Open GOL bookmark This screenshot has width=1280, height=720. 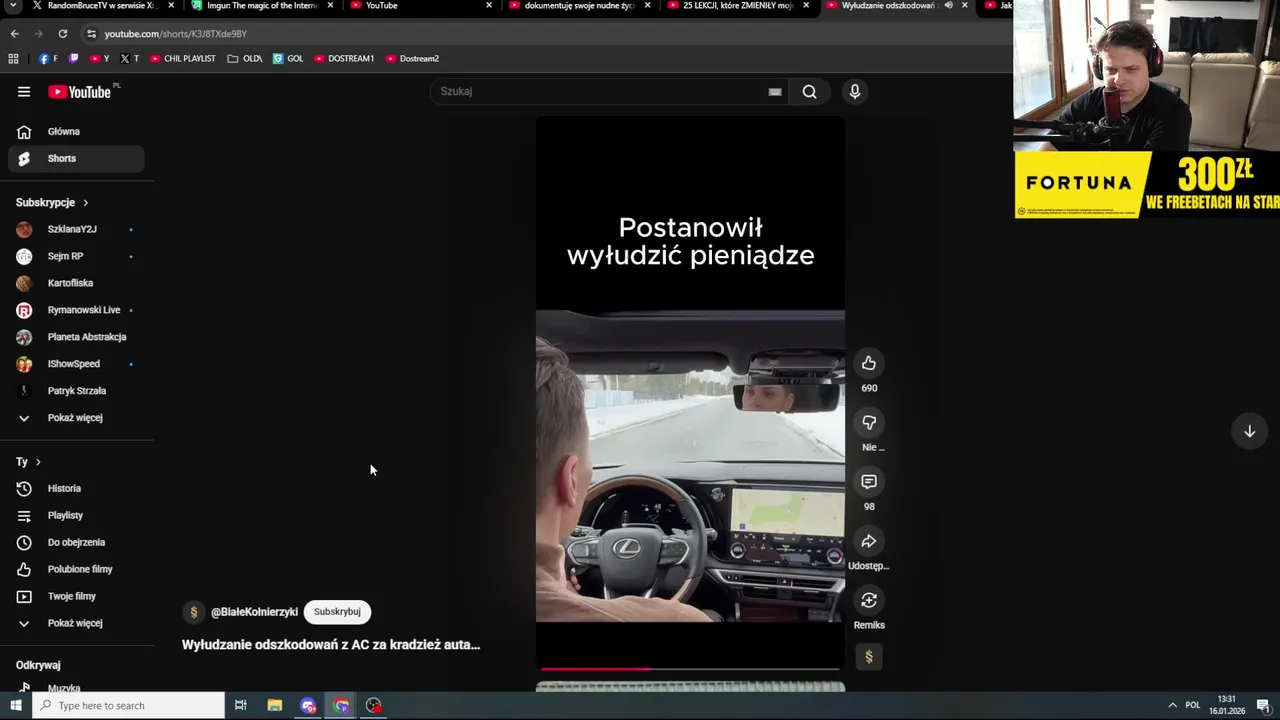(x=288, y=59)
